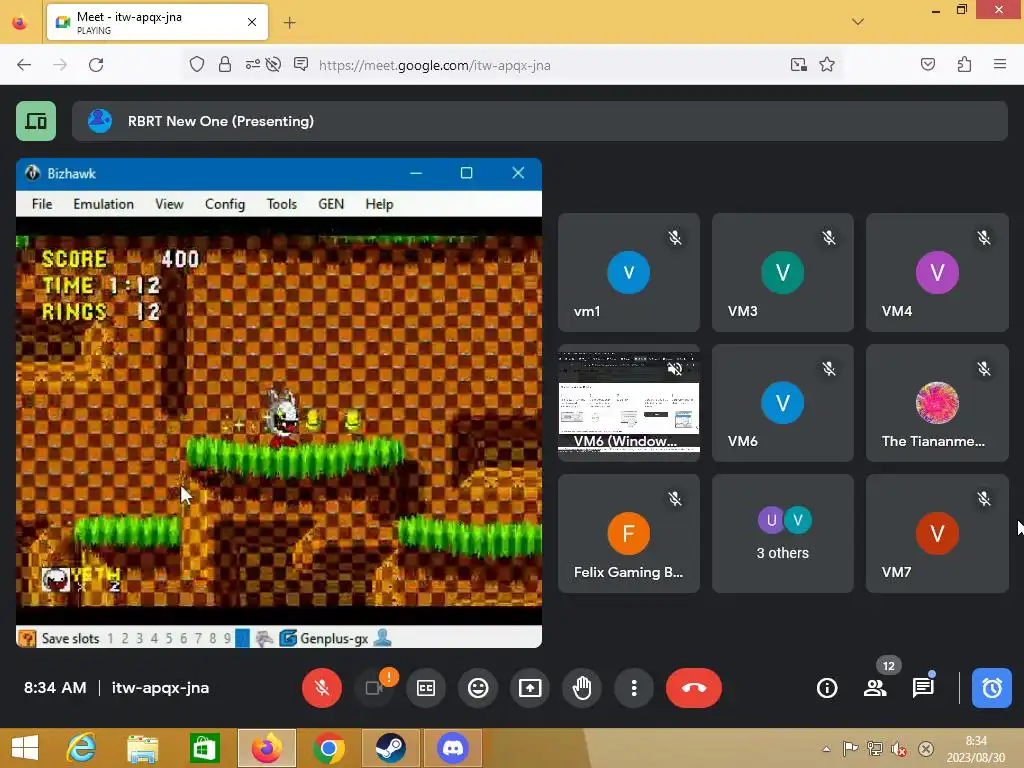Select the VM6 participant tile

782,403
